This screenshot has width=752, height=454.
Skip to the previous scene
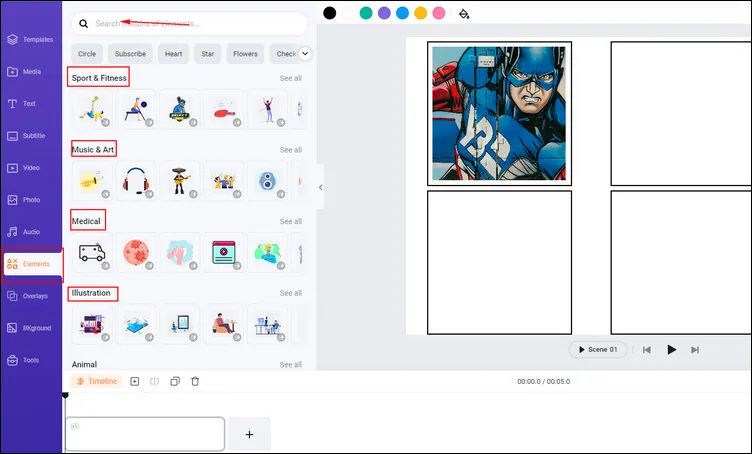[646, 350]
